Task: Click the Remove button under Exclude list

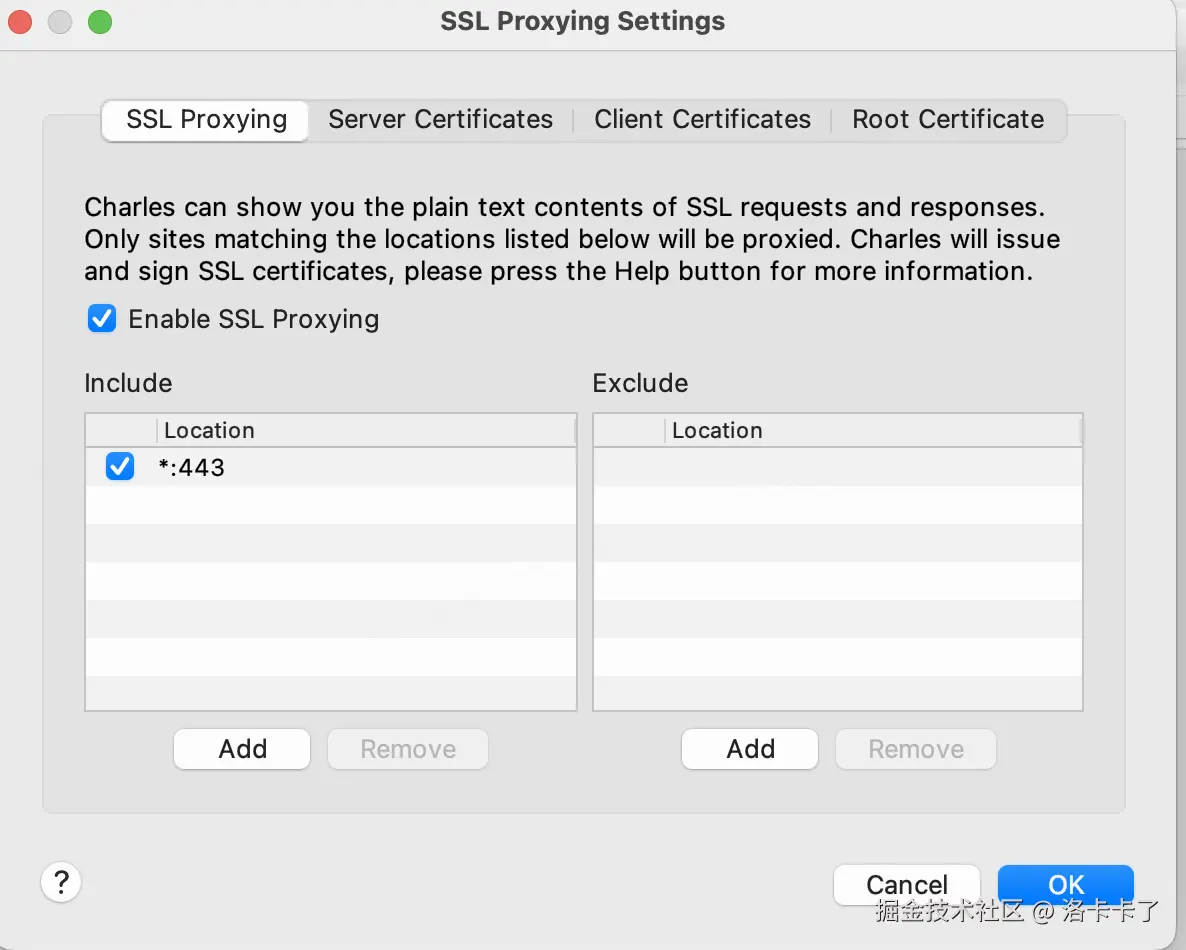Action: tap(916, 749)
